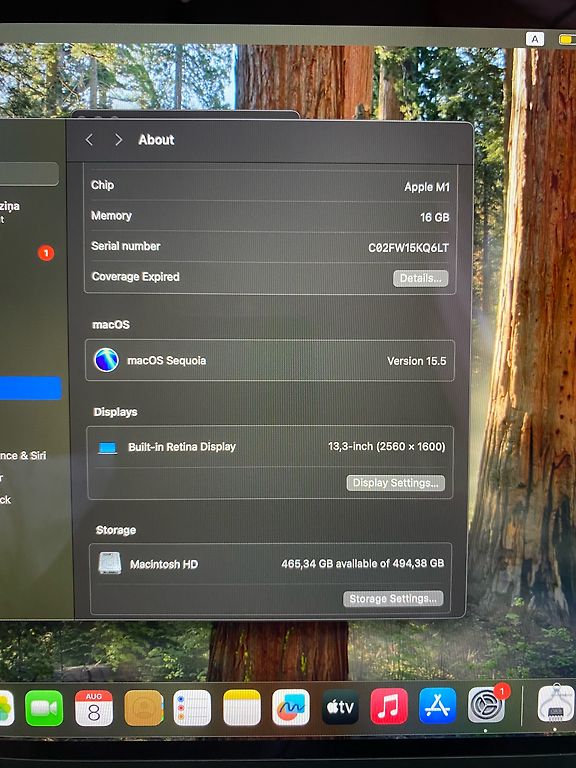Image resolution: width=576 pixels, height=768 pixels.
Task: Open the Music app
Action: pos(389,706)
